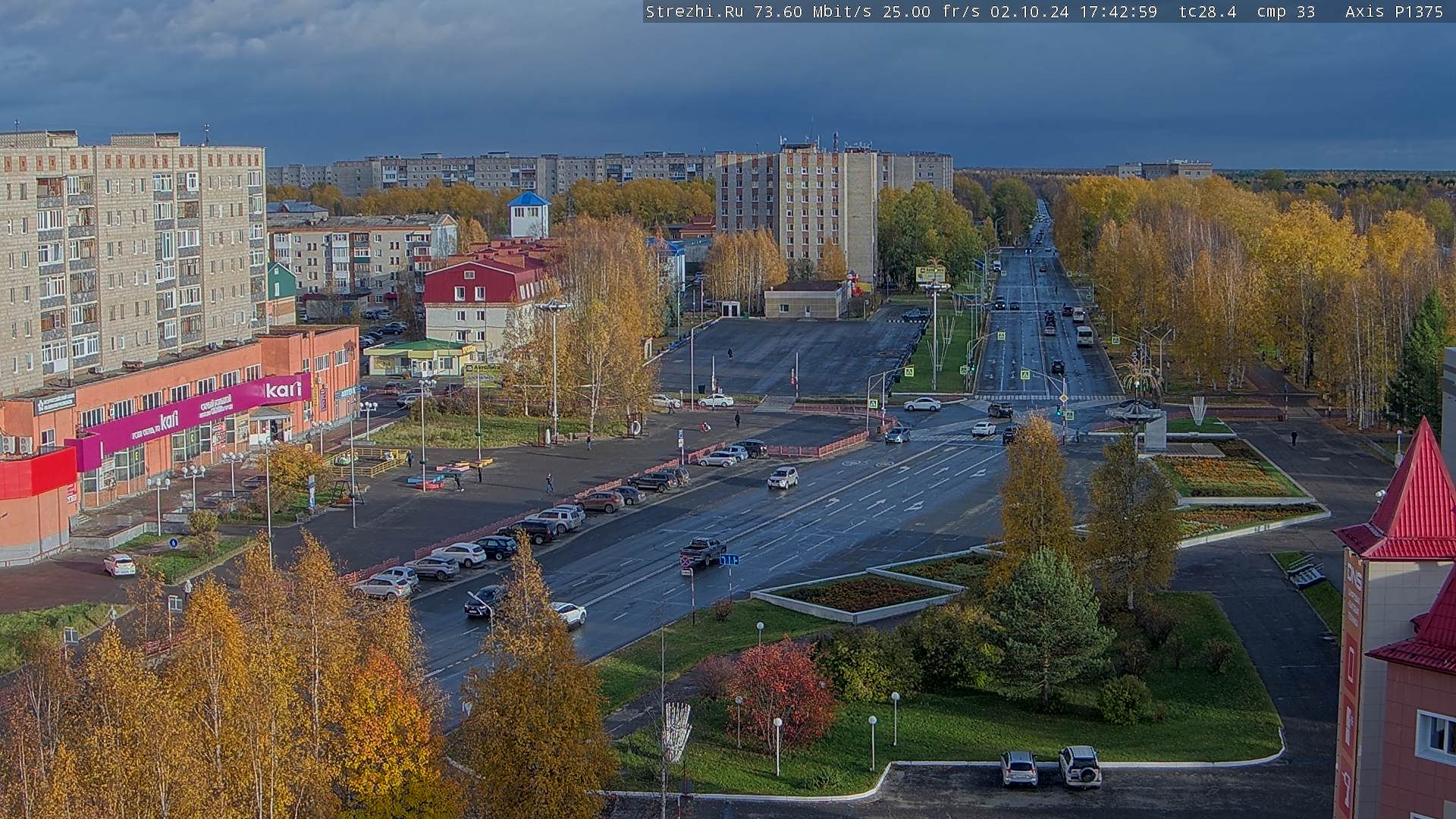
Task: Click the cmp 33 overlay value
Action: point(1285,11)
